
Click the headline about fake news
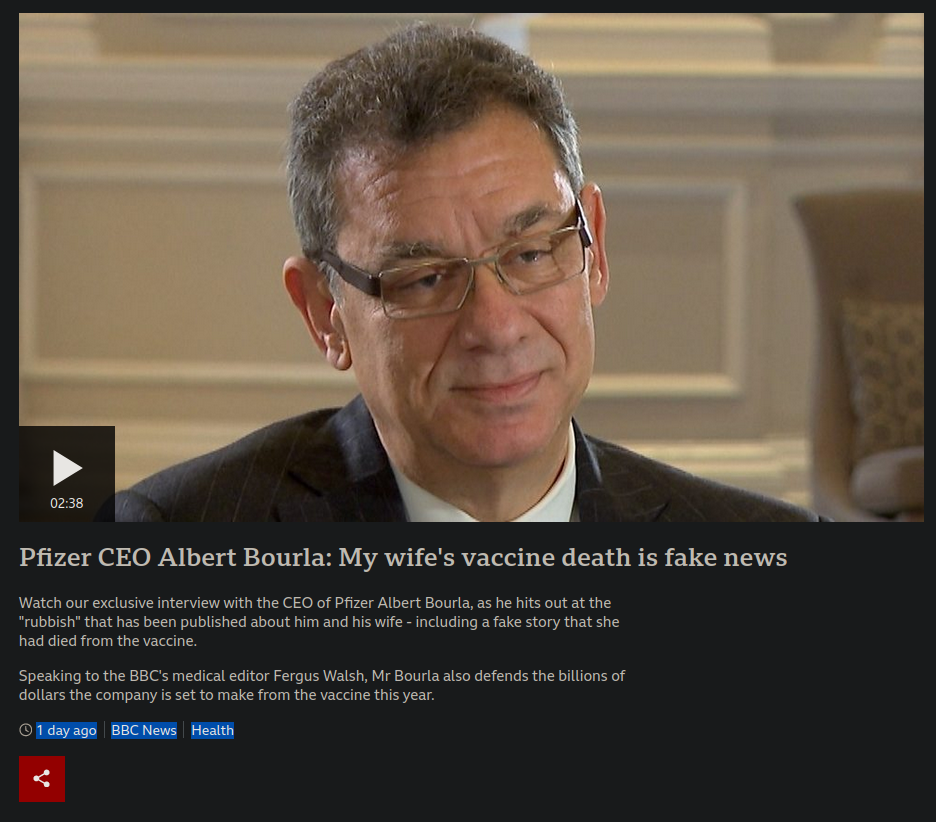coord(403,558)
